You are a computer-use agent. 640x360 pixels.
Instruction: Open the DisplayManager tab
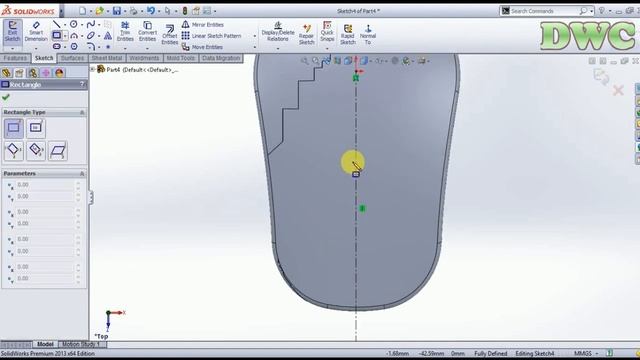tap(59, 73)
